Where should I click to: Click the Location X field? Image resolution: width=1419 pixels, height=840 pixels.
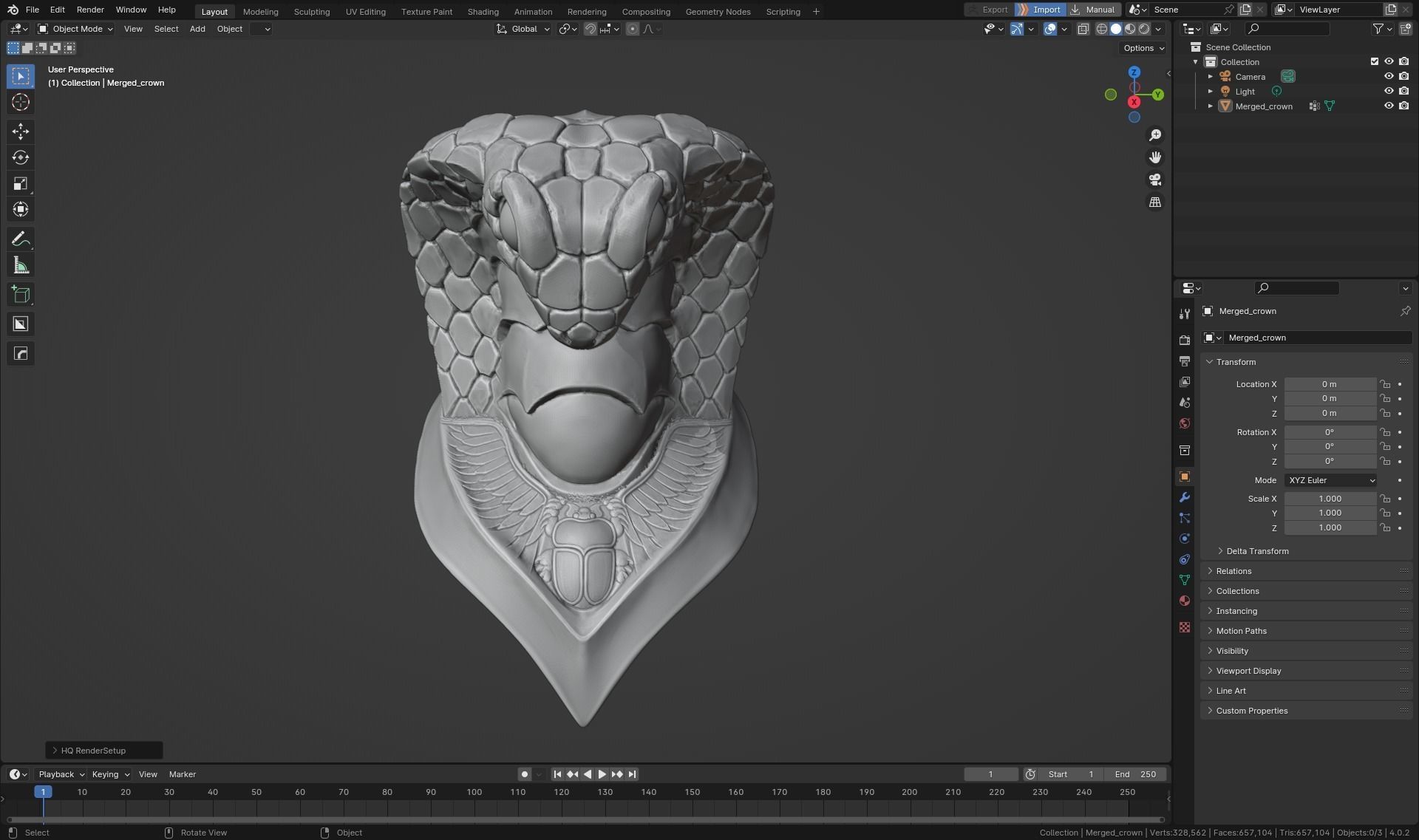(x=1330, y=384)
